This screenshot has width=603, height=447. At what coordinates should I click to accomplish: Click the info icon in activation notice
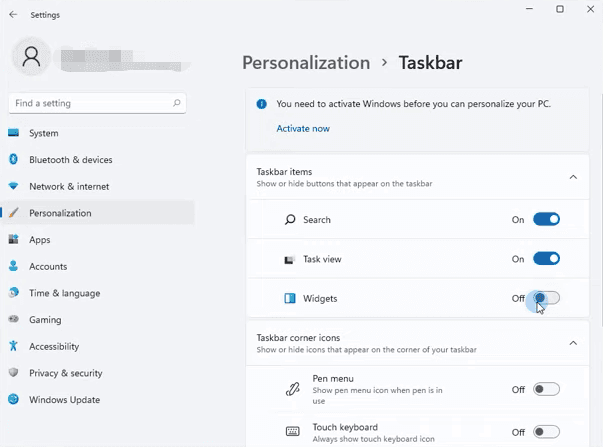[x=262, y=104]
